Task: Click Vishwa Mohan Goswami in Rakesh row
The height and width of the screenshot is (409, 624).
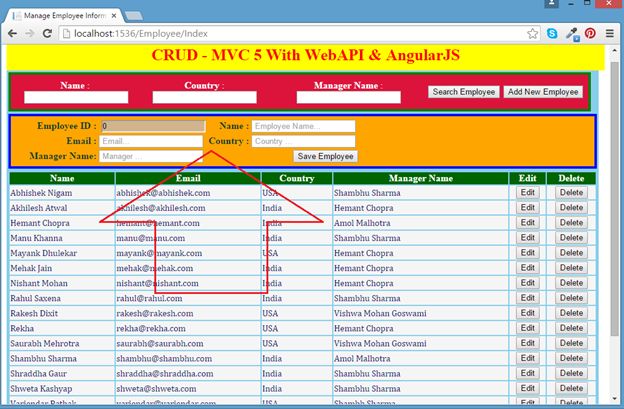Action: coord(380,314)
